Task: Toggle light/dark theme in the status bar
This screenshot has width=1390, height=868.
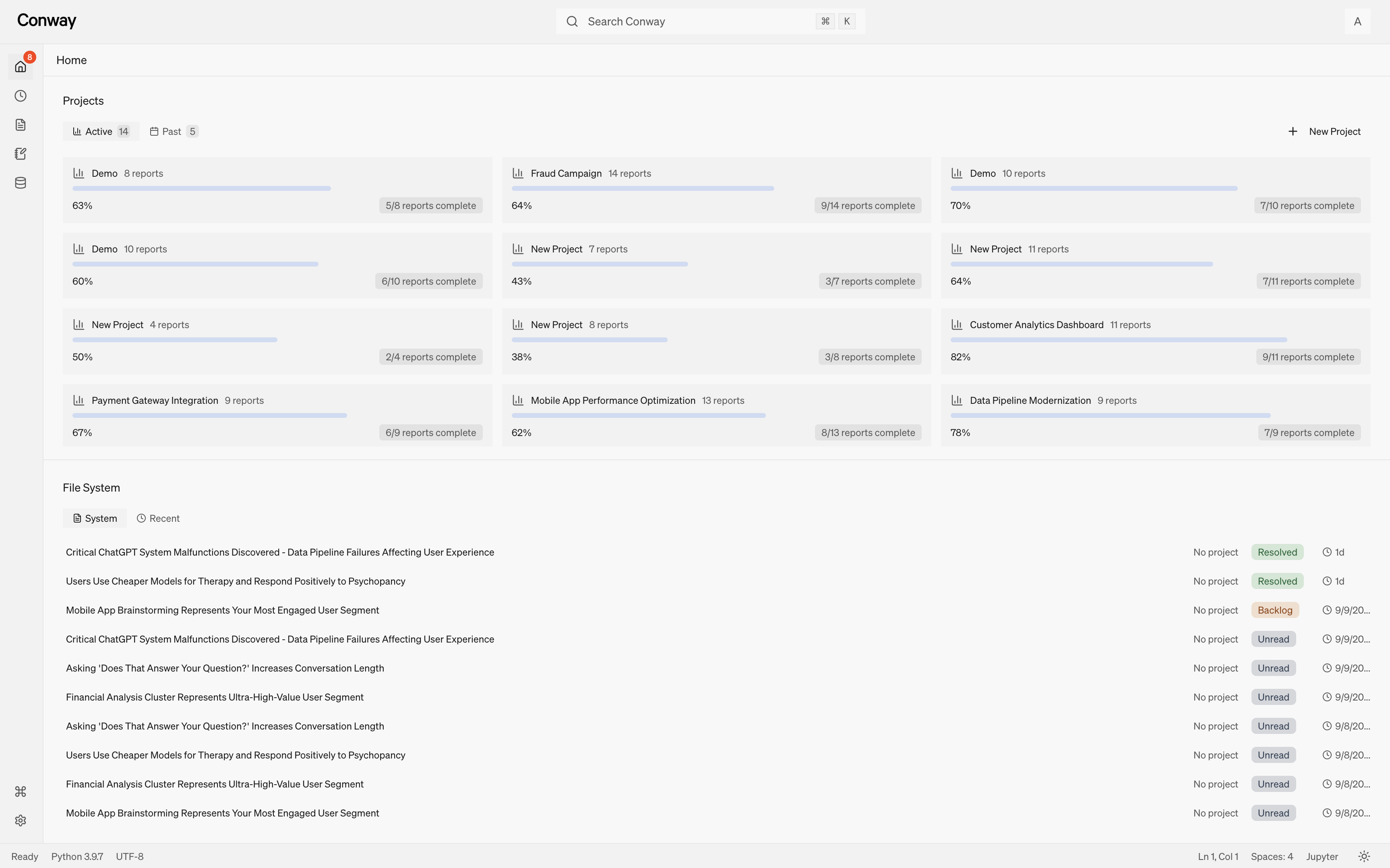Action: click(1364, 856)
